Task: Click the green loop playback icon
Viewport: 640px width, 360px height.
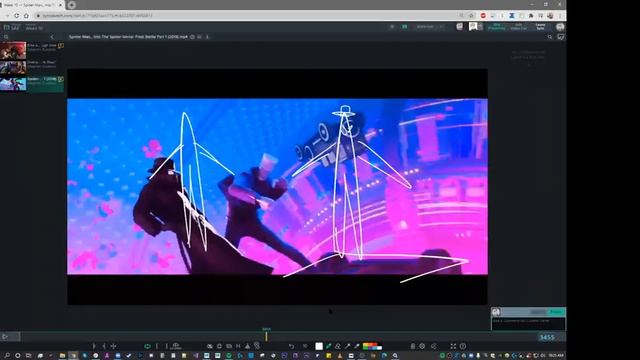Action: 147,346
